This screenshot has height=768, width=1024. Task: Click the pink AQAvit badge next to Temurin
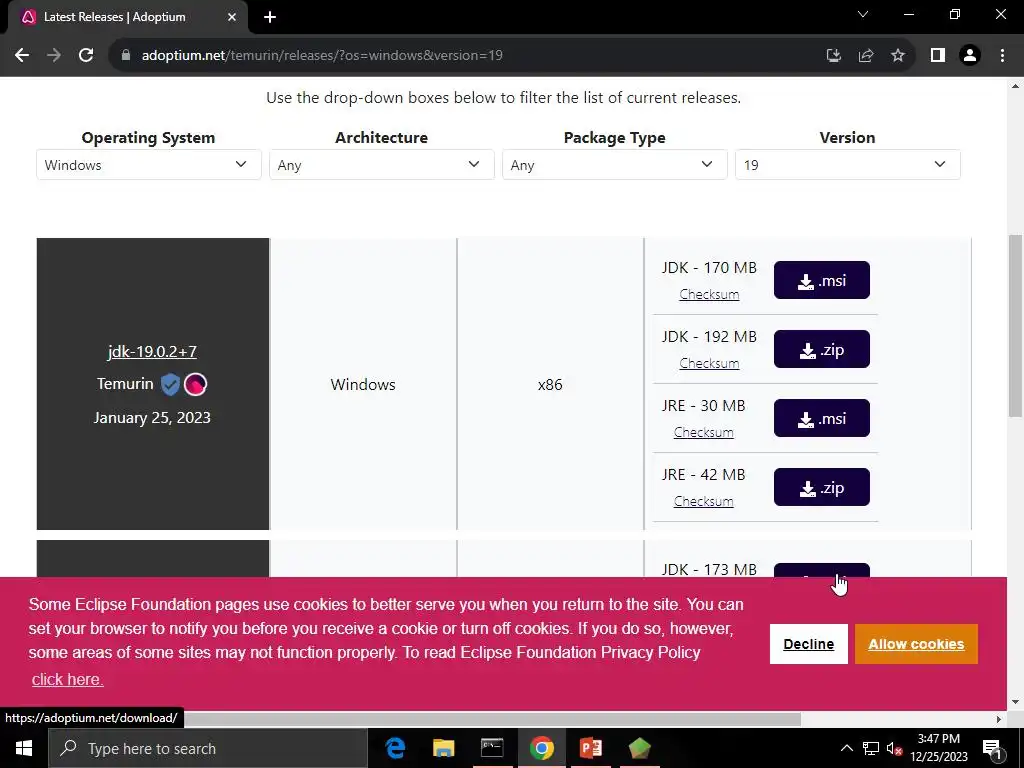click(195, 384)
